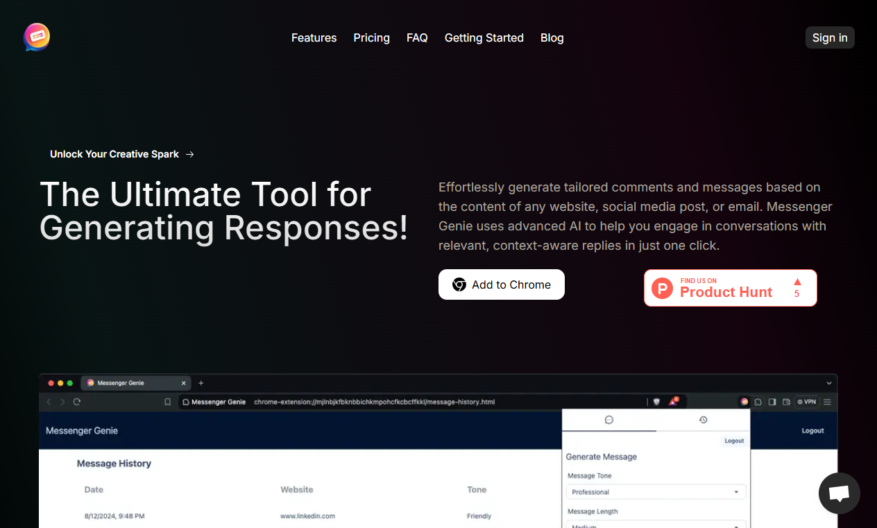Click the Friendly tone cell

[x=479, y=516]
